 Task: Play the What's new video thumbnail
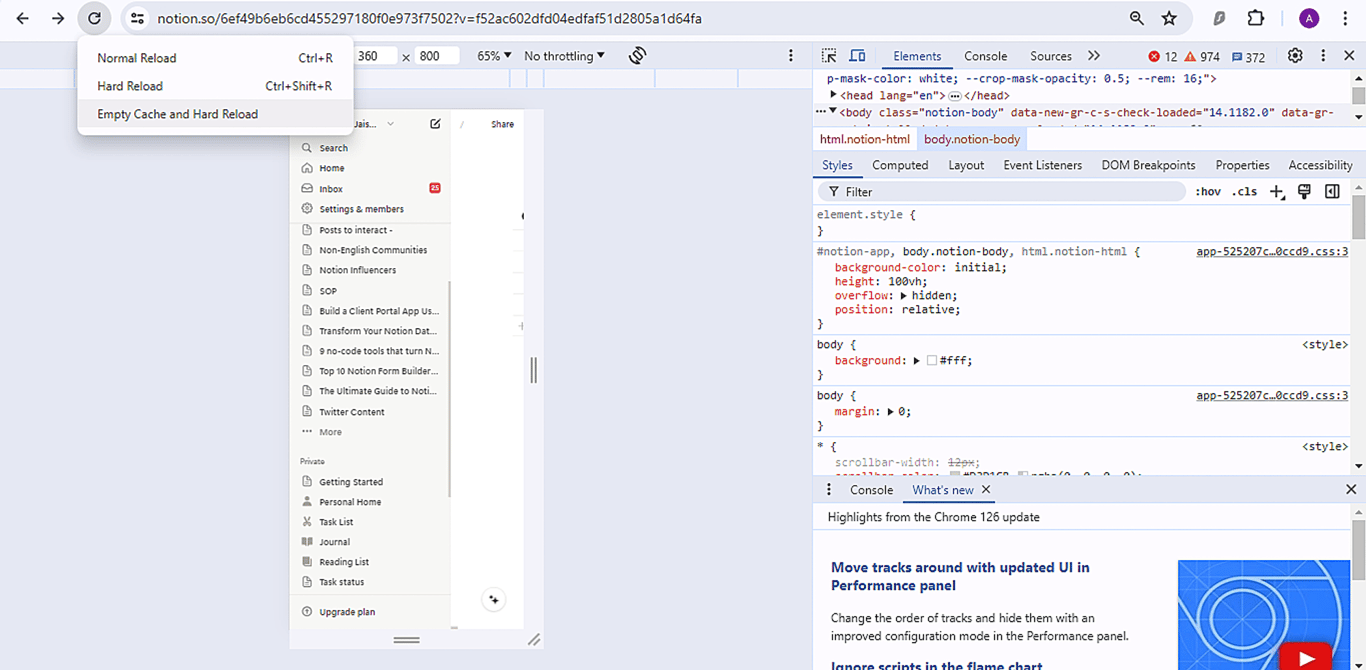1305,657
